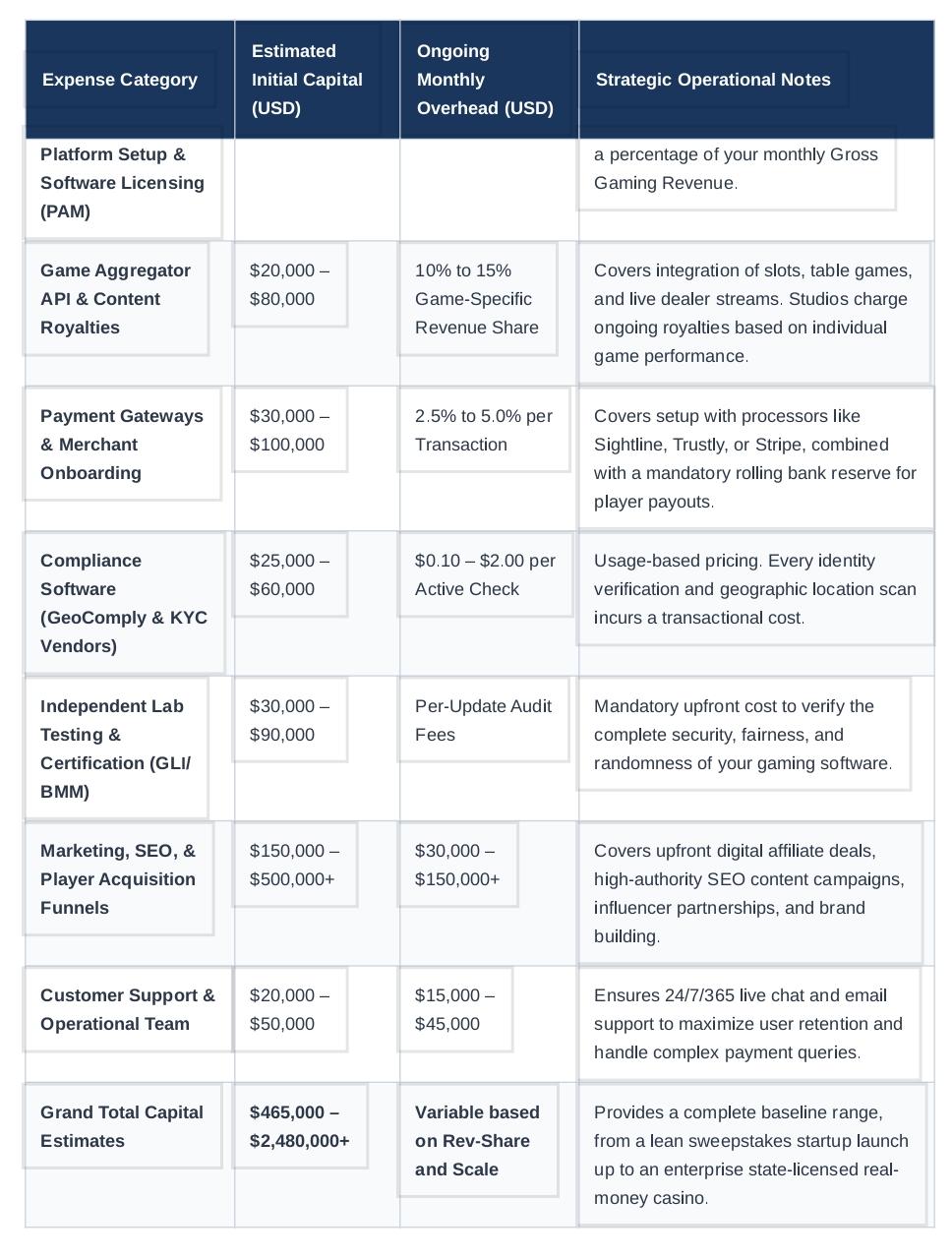Screen dimensions: 952x1259
Task: Click the Platform Setup & Software Licensing cell
Action: (123, 182)
